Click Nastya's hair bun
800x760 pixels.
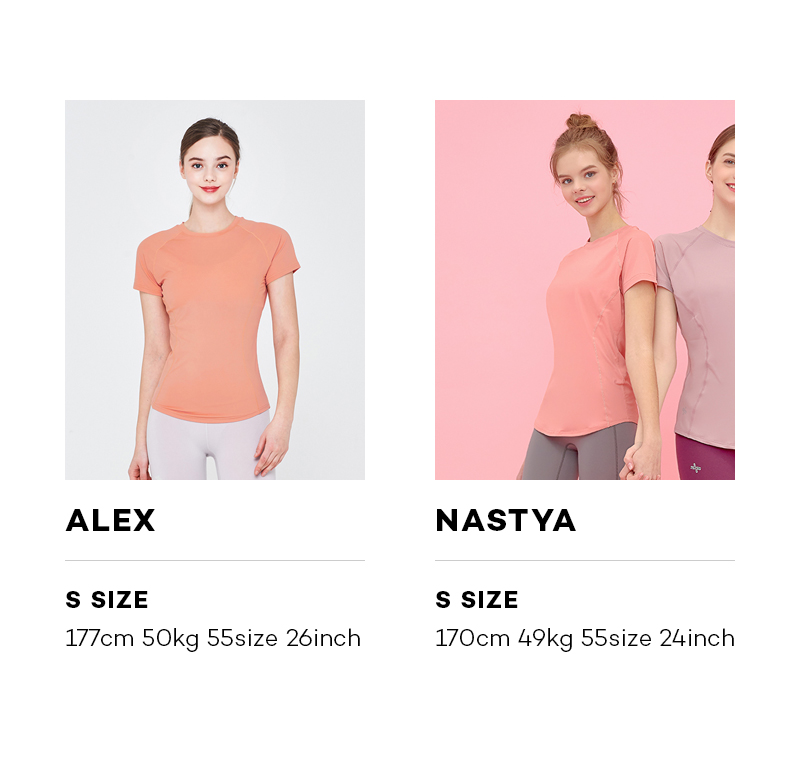click(x=581, y=121)
